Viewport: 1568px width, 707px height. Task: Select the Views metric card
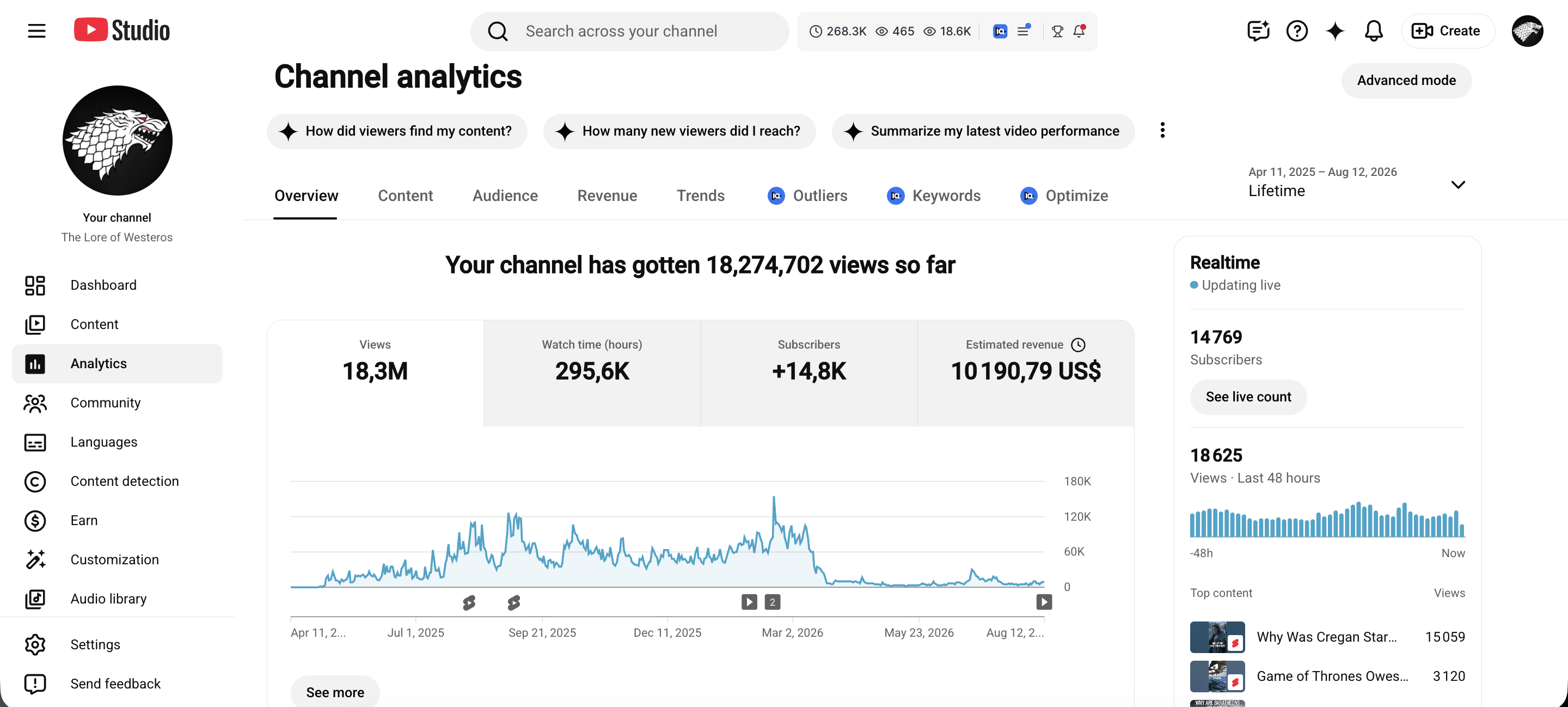point(375,373)
